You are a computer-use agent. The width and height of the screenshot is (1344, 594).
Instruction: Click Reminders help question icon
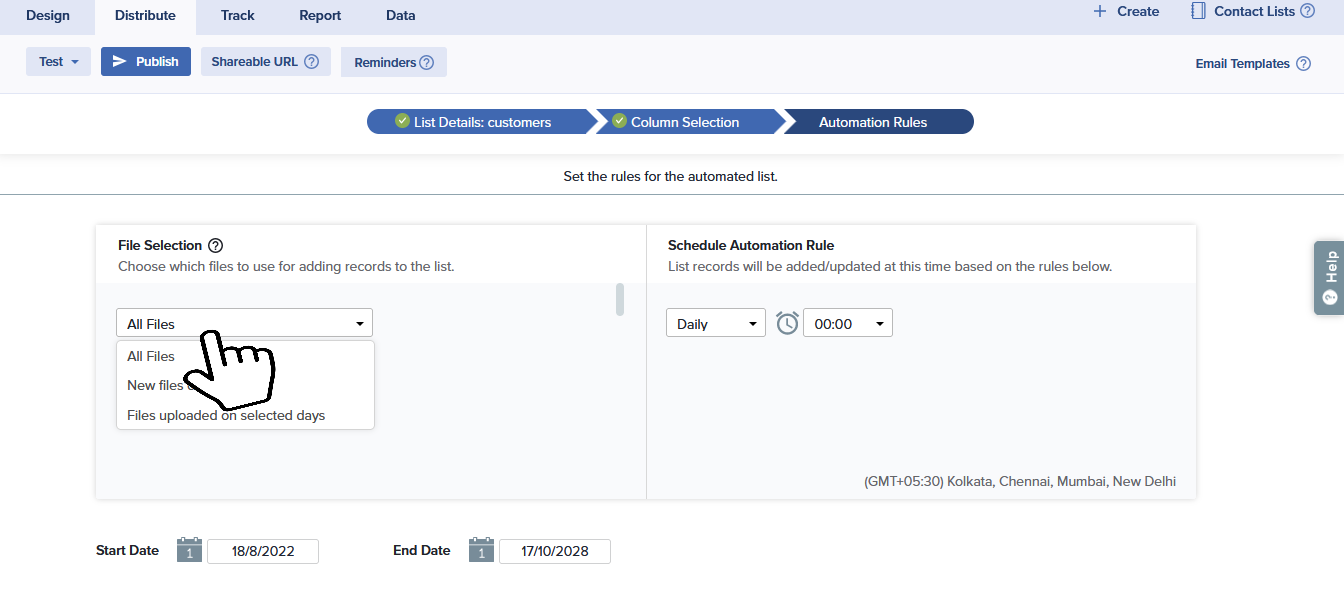click(x=427, y=63)
